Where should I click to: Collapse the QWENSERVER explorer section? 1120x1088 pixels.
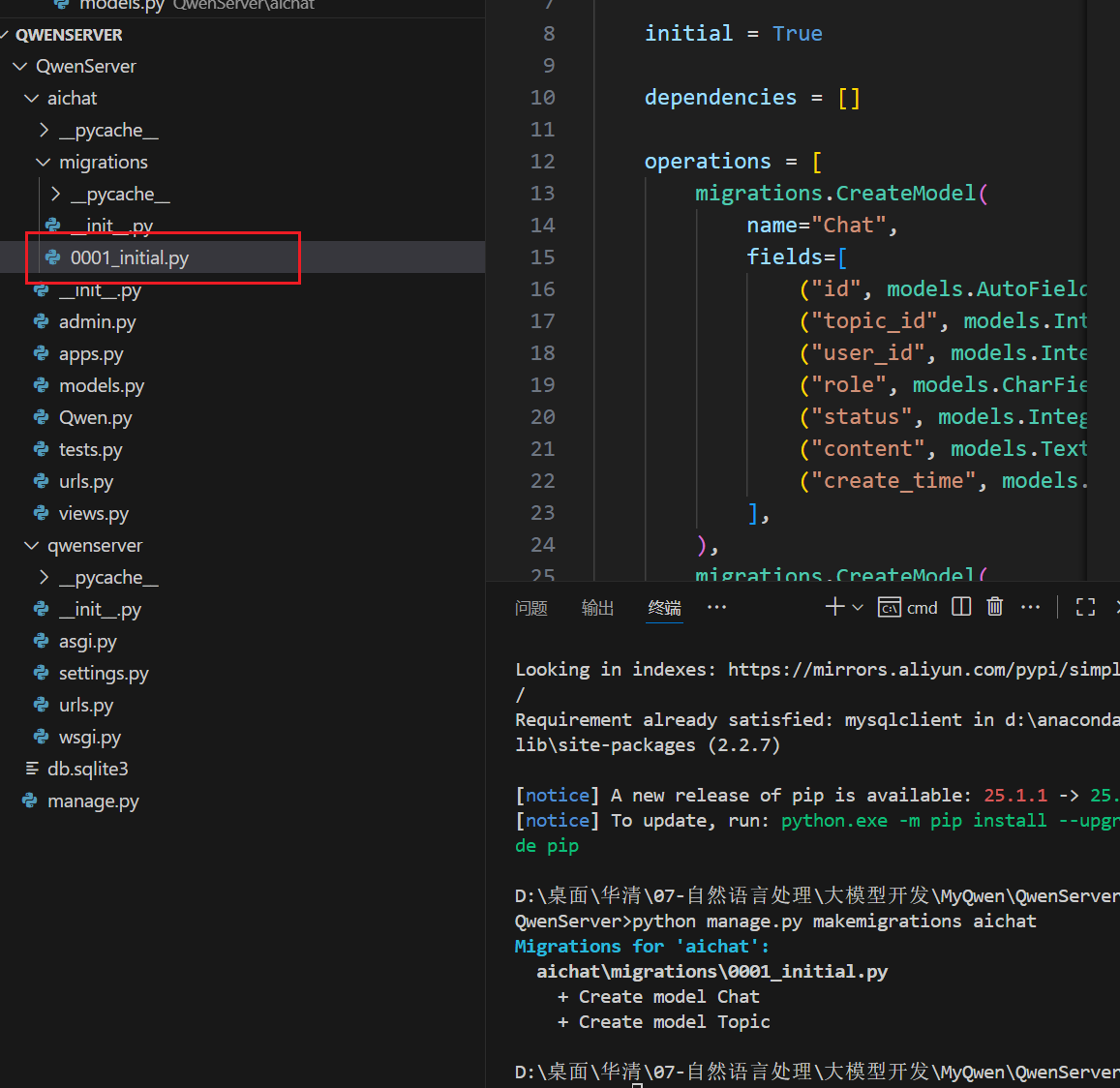pyautogui.click(x=68, y=35)
